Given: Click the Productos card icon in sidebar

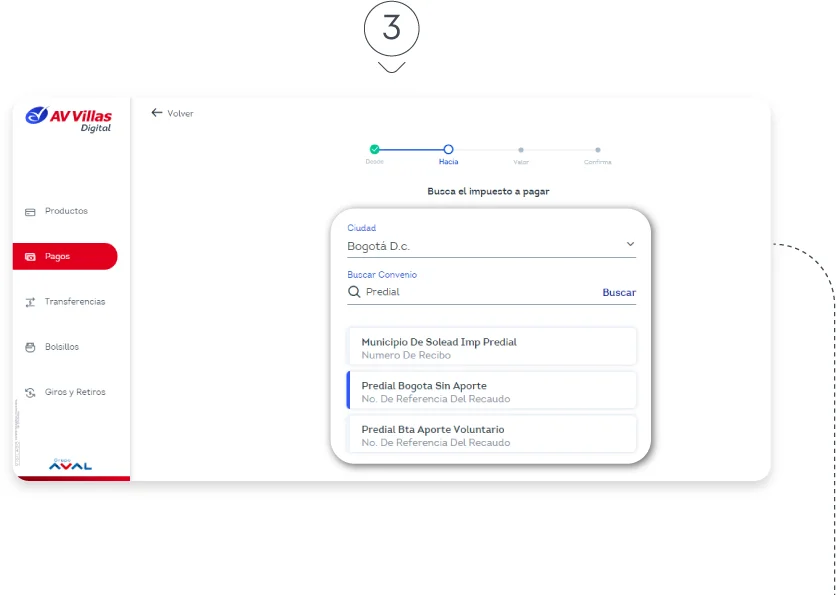Looking at the screenshot, I should pyautogui.click(x=30, y=212).
